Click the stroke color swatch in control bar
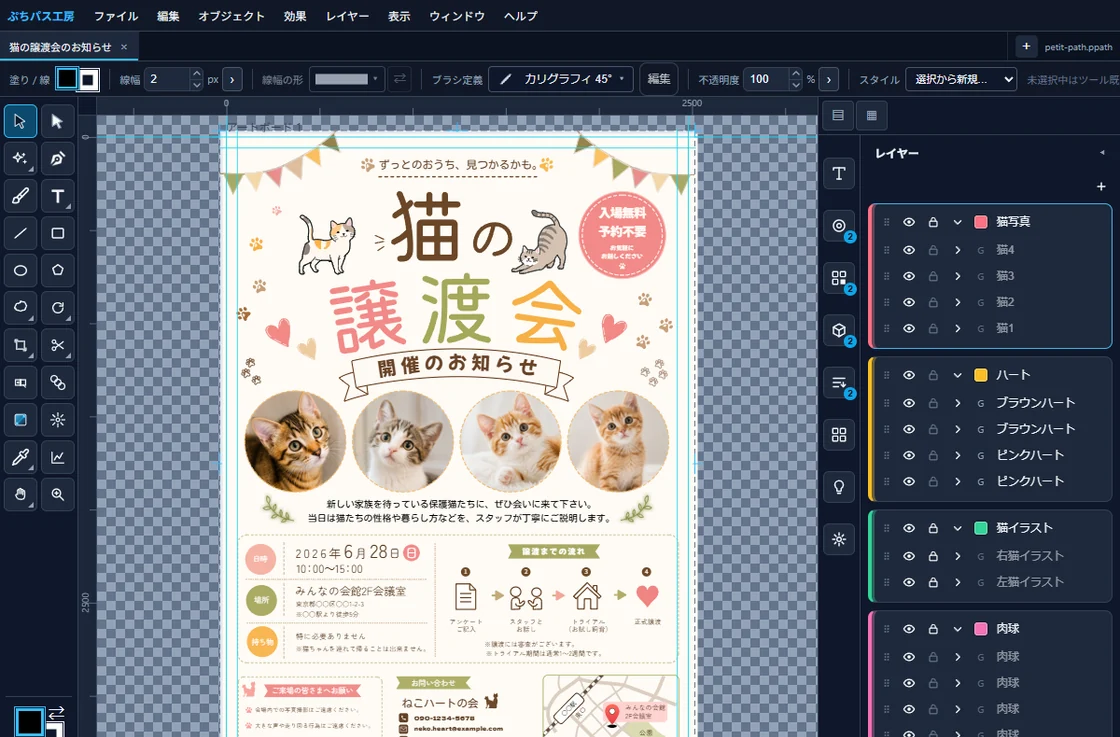The image size is (1120, 737). click(89, 79)
